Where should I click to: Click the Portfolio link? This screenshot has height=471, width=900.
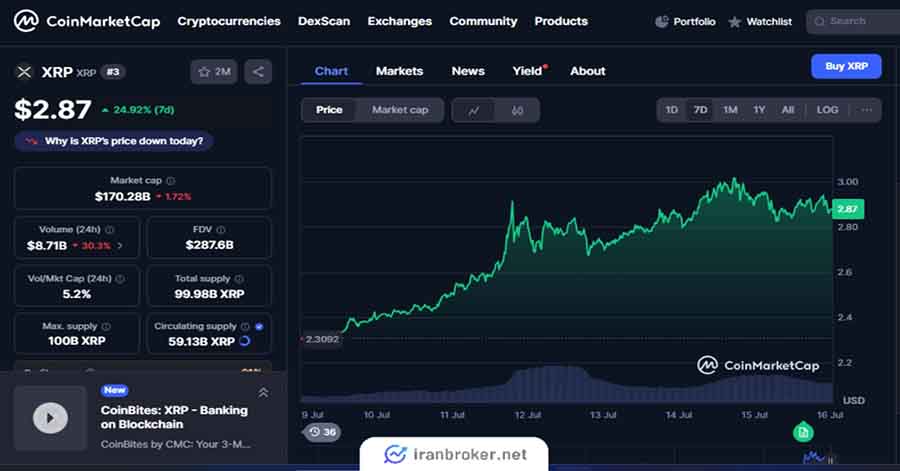coord(695,22)
